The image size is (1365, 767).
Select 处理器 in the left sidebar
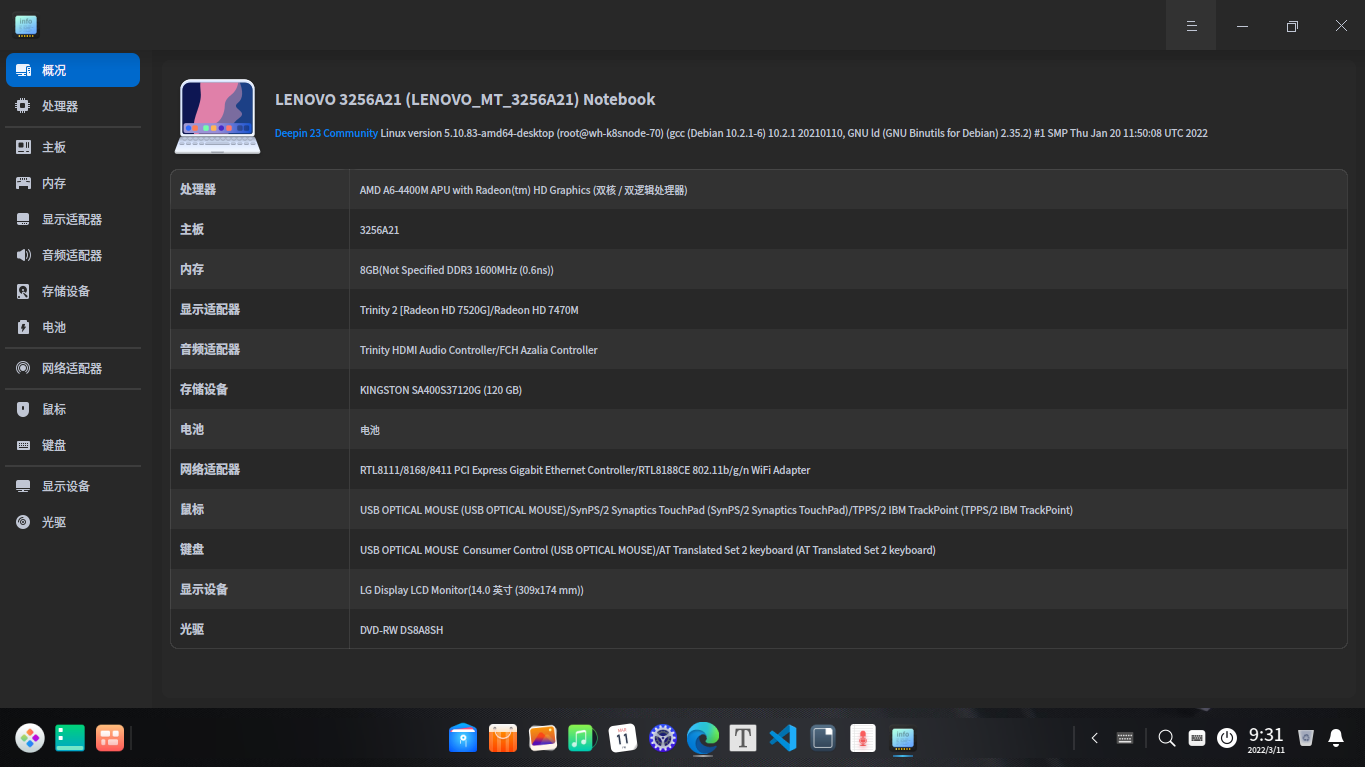pyautogui.click(x=73, y=106)
